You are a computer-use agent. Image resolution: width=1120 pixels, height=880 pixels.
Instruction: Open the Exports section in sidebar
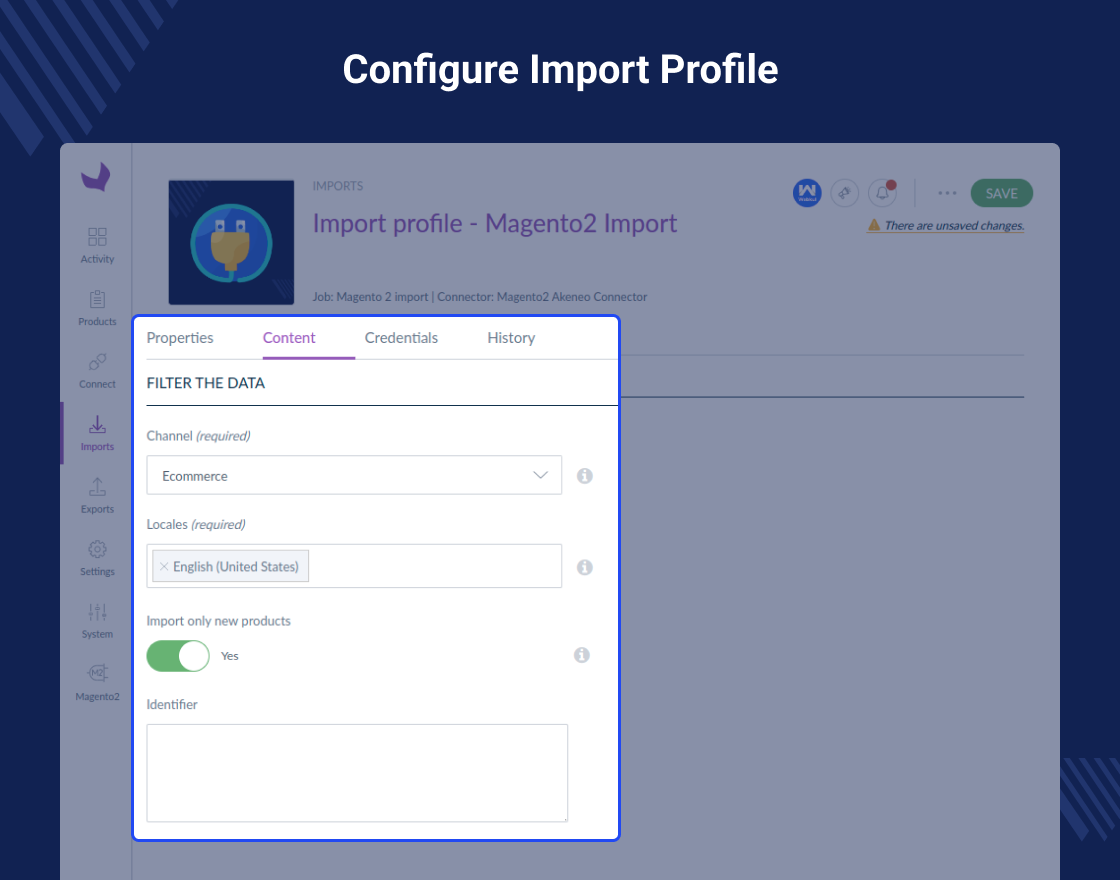97,496
